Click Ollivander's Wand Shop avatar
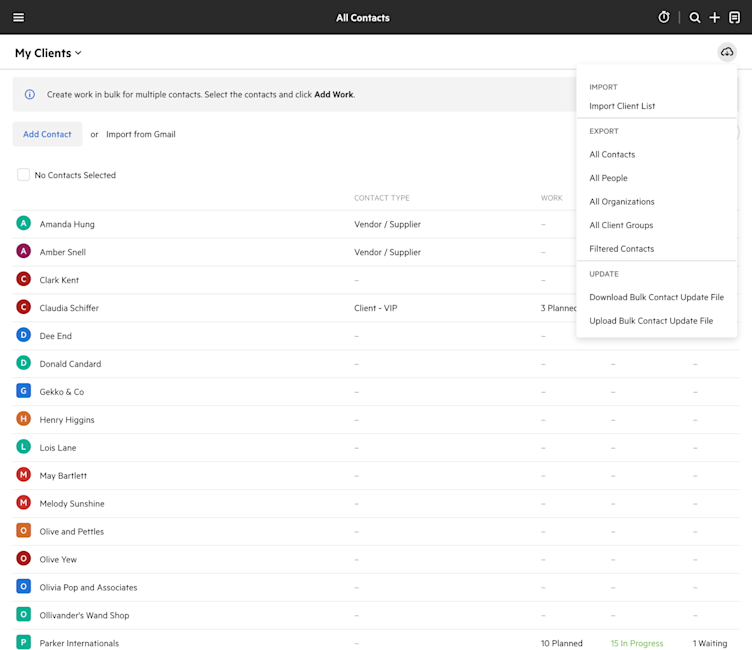752x650 pixels. click(x=24, y=614)
